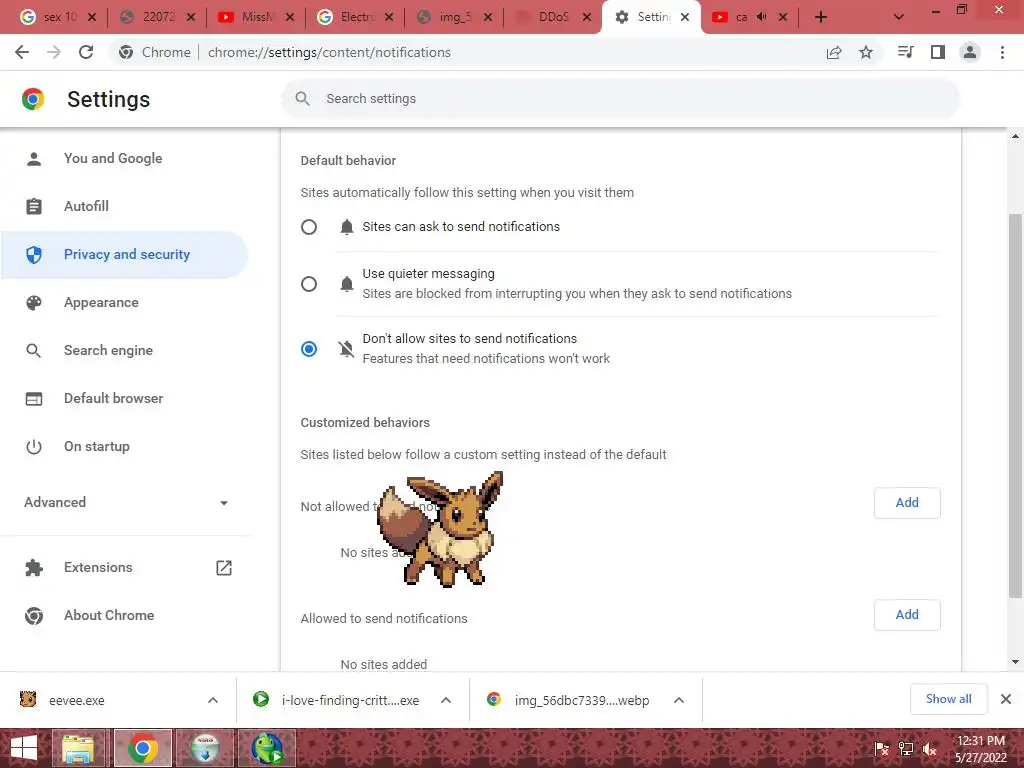Open the downloader app taskbar icon
The width and height of the screenshot is (1024, 768).
[204, 748]
